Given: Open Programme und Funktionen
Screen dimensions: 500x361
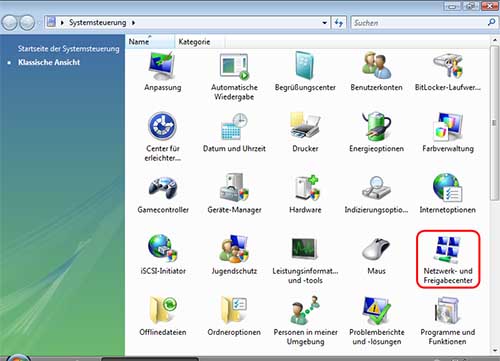Looking at the screenshot, I should pos(447,321).
